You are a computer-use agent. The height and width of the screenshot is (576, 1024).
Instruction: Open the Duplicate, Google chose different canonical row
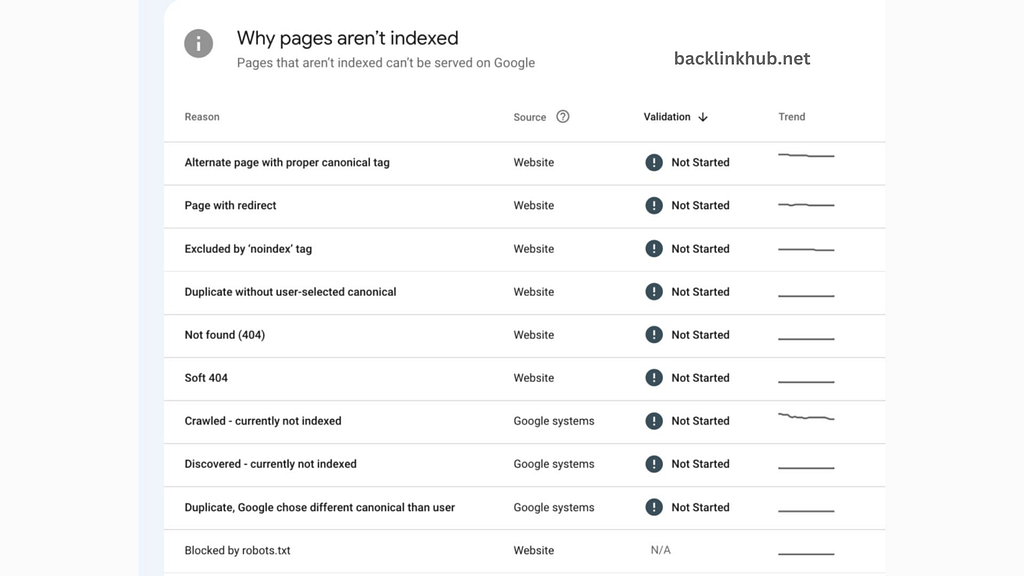pyautogui.click(x=319, y=507)
